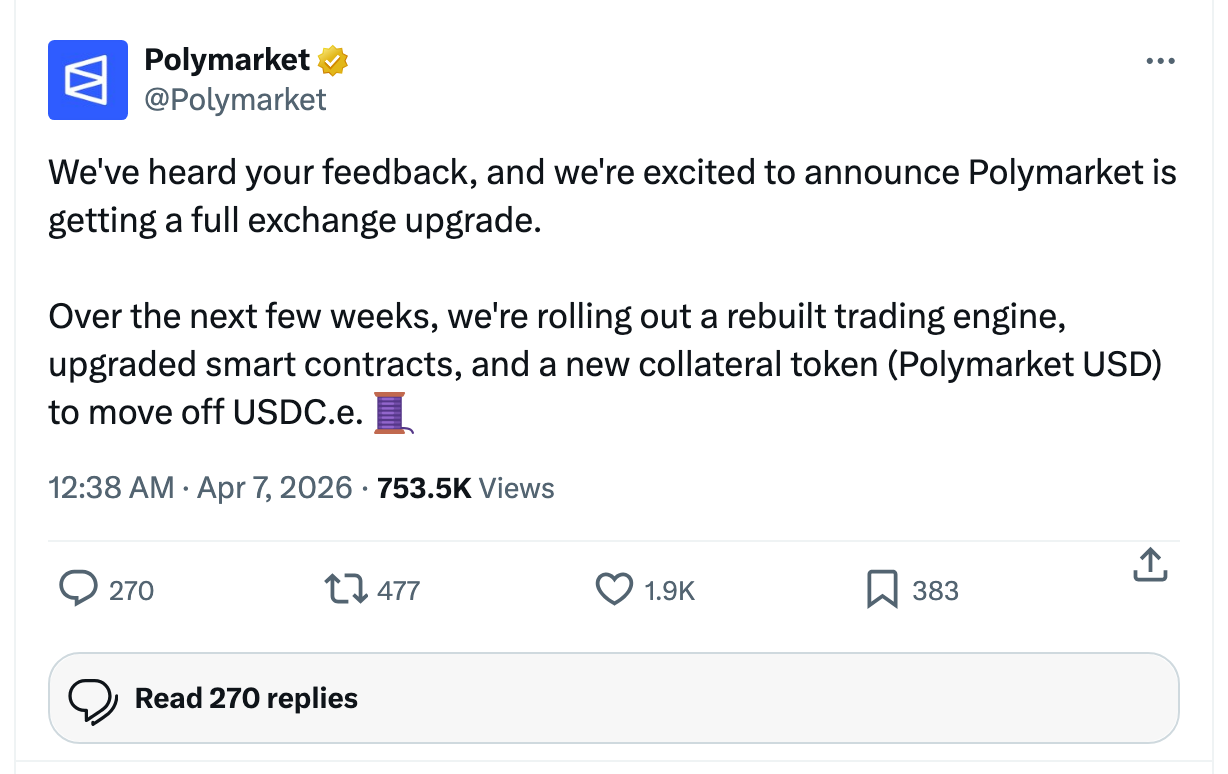Click the thread spool emoji
Image resolution: width=1228 pixels, height=774 pixels.
[392, 413]
